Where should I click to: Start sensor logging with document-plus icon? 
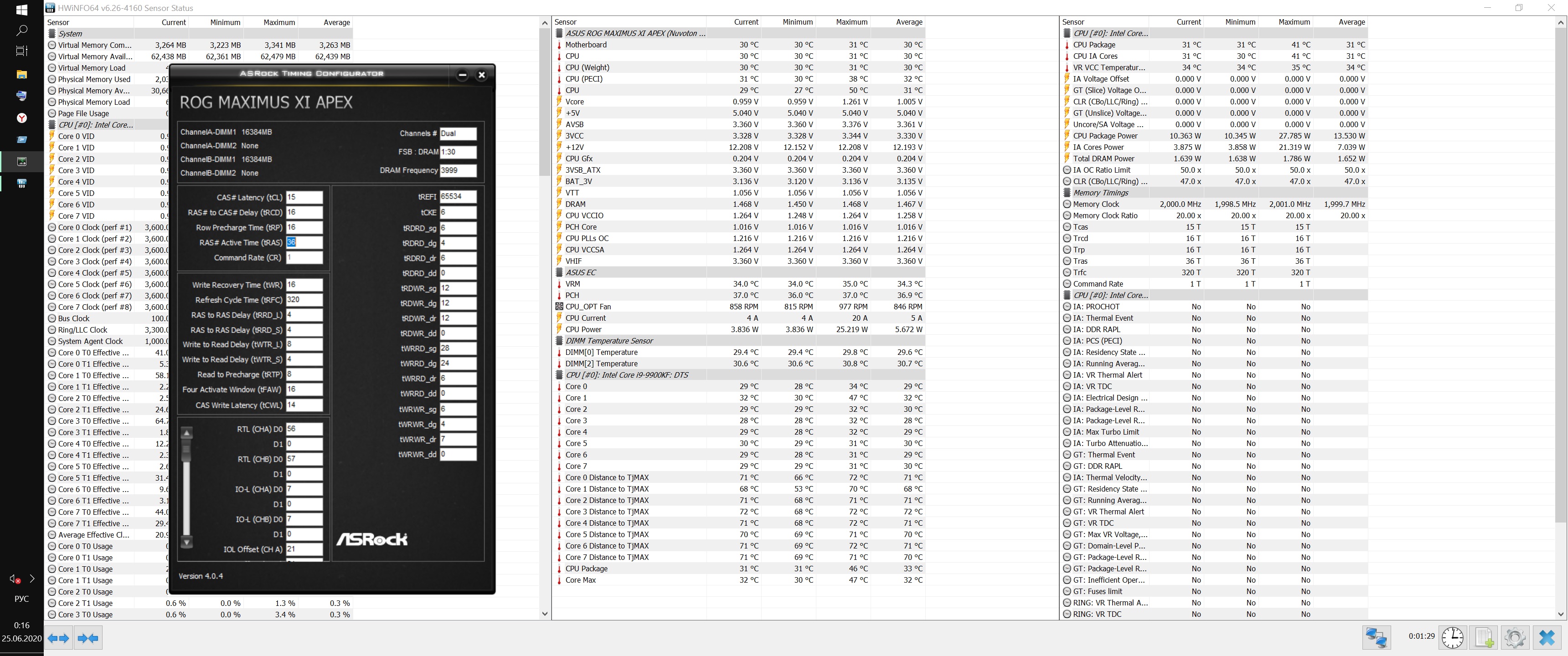pos(1483,637)
